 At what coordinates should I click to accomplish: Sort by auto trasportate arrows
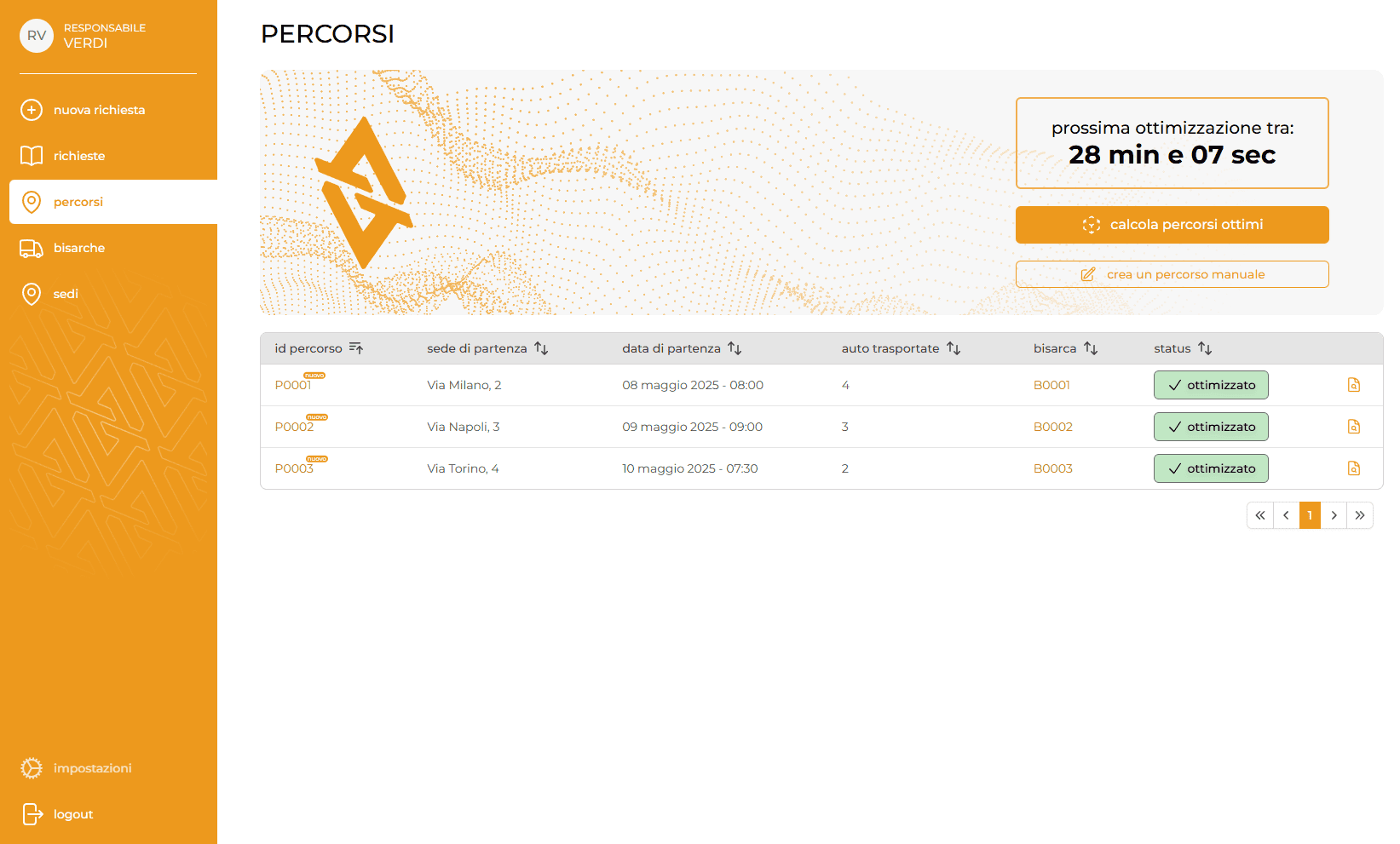point(953,348)
